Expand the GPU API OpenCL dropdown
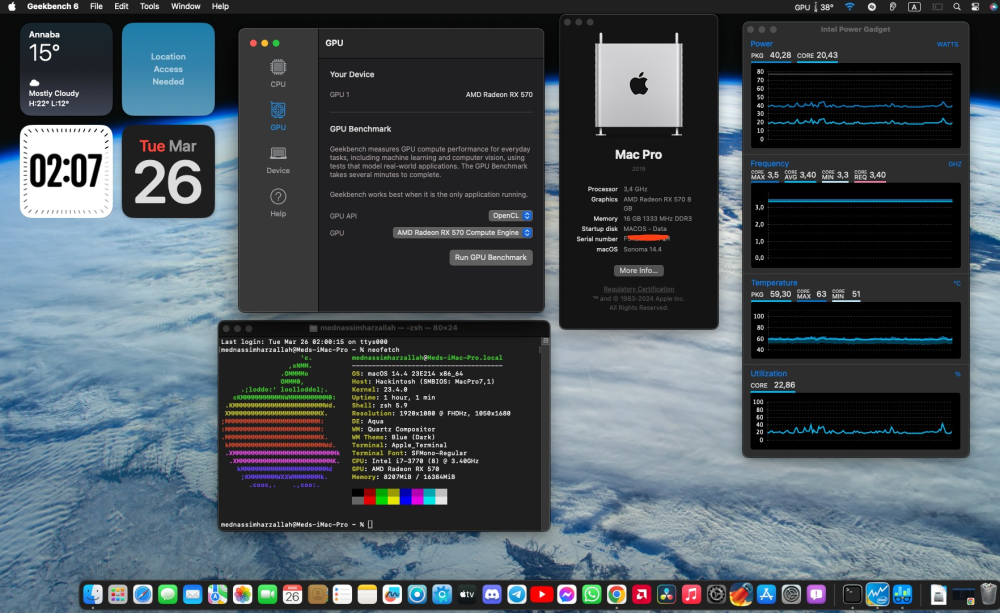Image resolution: width=1000 pixels, height=613 pixels. click(x=510, y=216)
